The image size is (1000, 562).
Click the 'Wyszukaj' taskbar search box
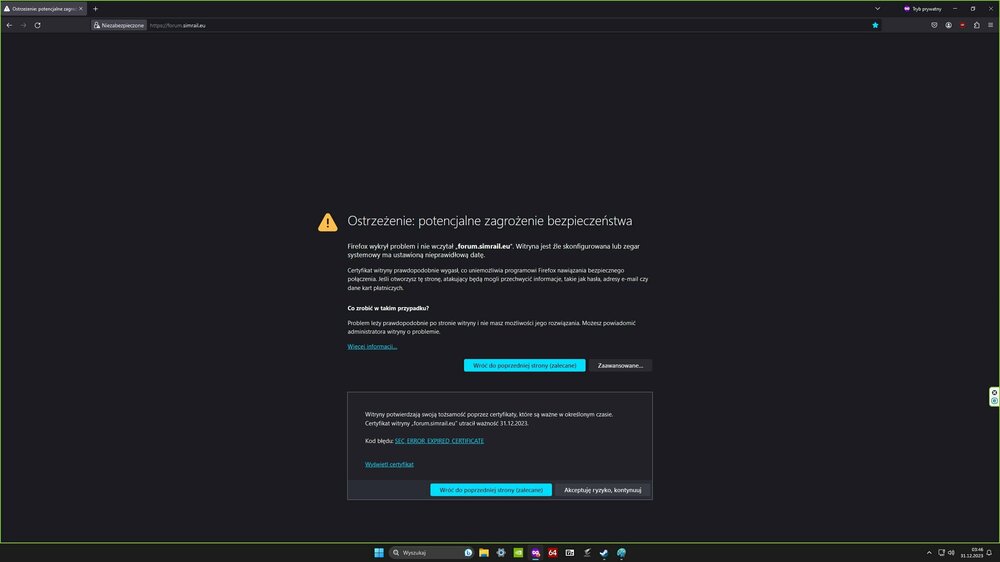point(431,552)
